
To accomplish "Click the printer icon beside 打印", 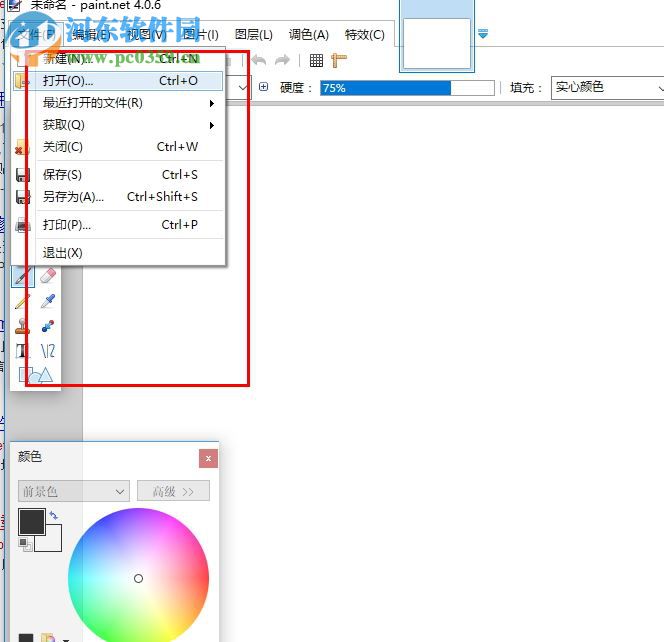I will 22,224.
